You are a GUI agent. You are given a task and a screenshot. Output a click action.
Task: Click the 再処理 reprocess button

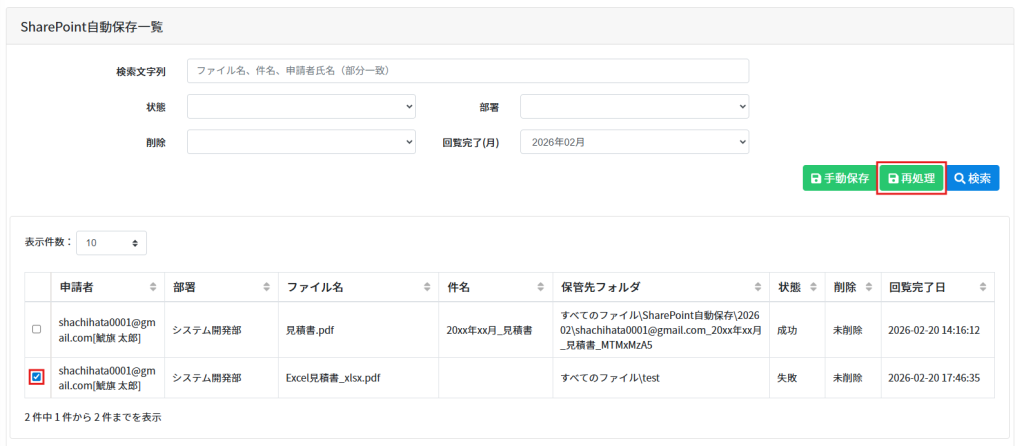coord(911,178)
